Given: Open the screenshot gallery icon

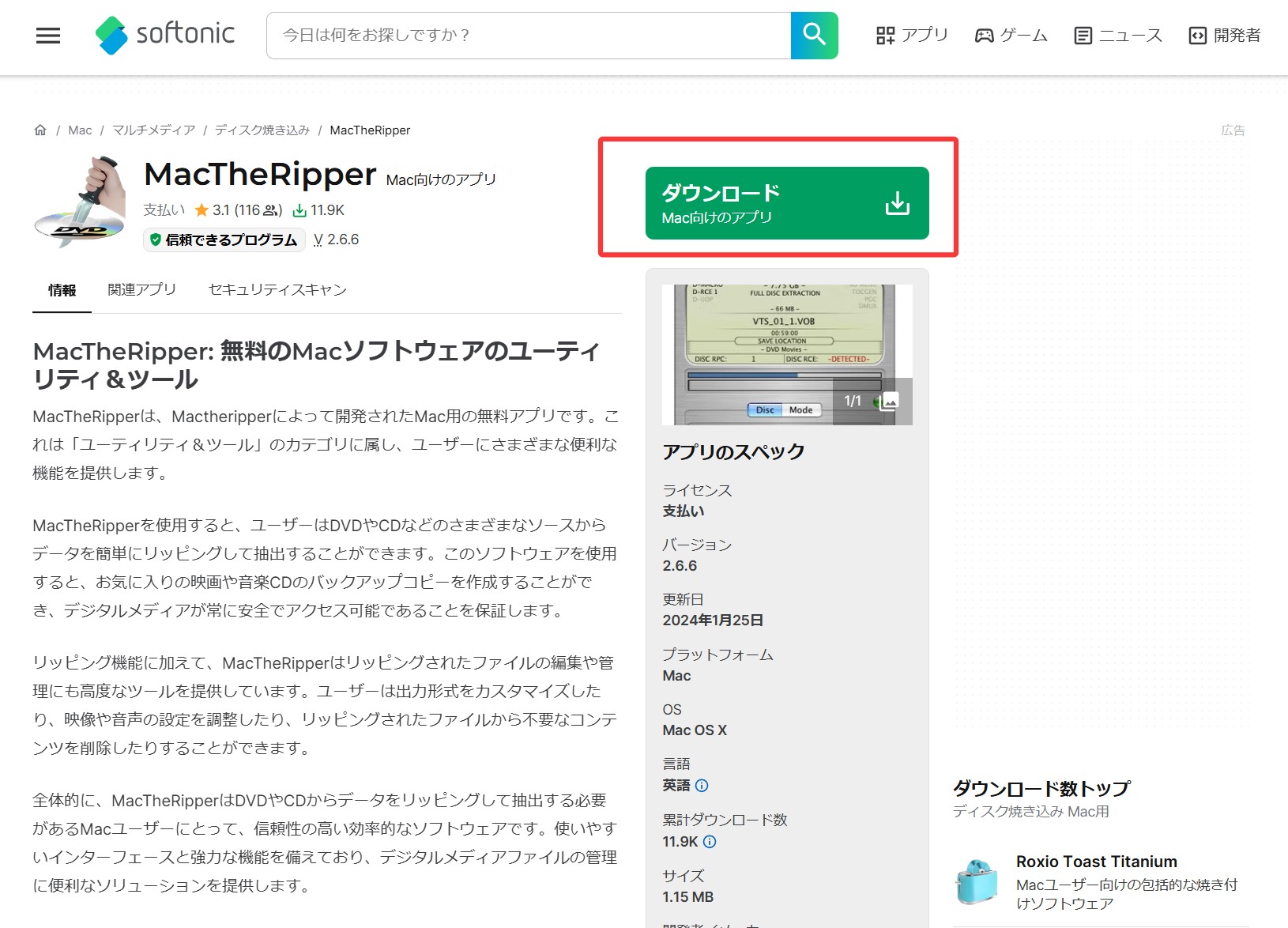Looking at the screenshot, I should pos(890,402).
